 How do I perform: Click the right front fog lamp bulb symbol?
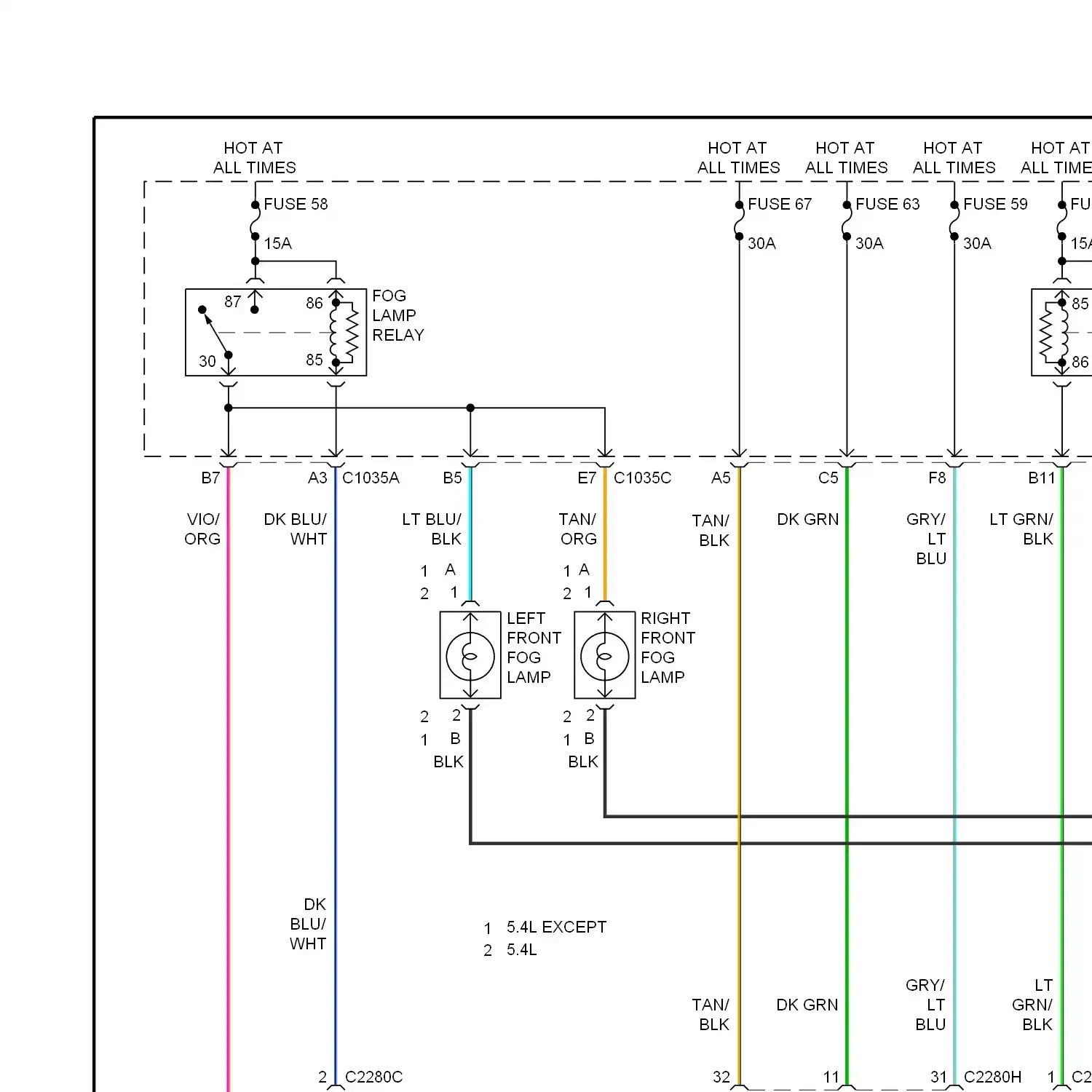[605, 655]
